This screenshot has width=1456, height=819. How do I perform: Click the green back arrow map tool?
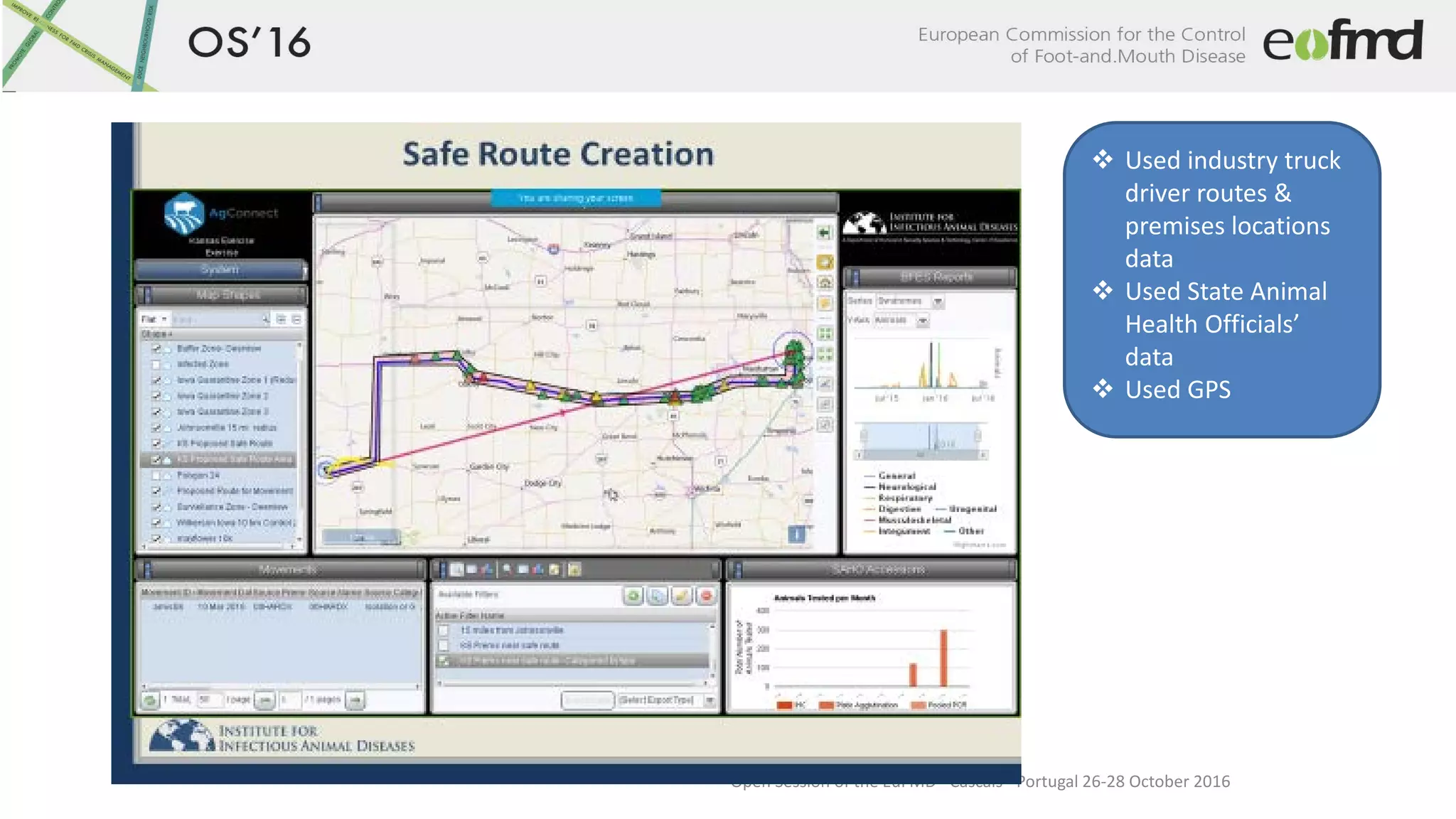[824, 233]
